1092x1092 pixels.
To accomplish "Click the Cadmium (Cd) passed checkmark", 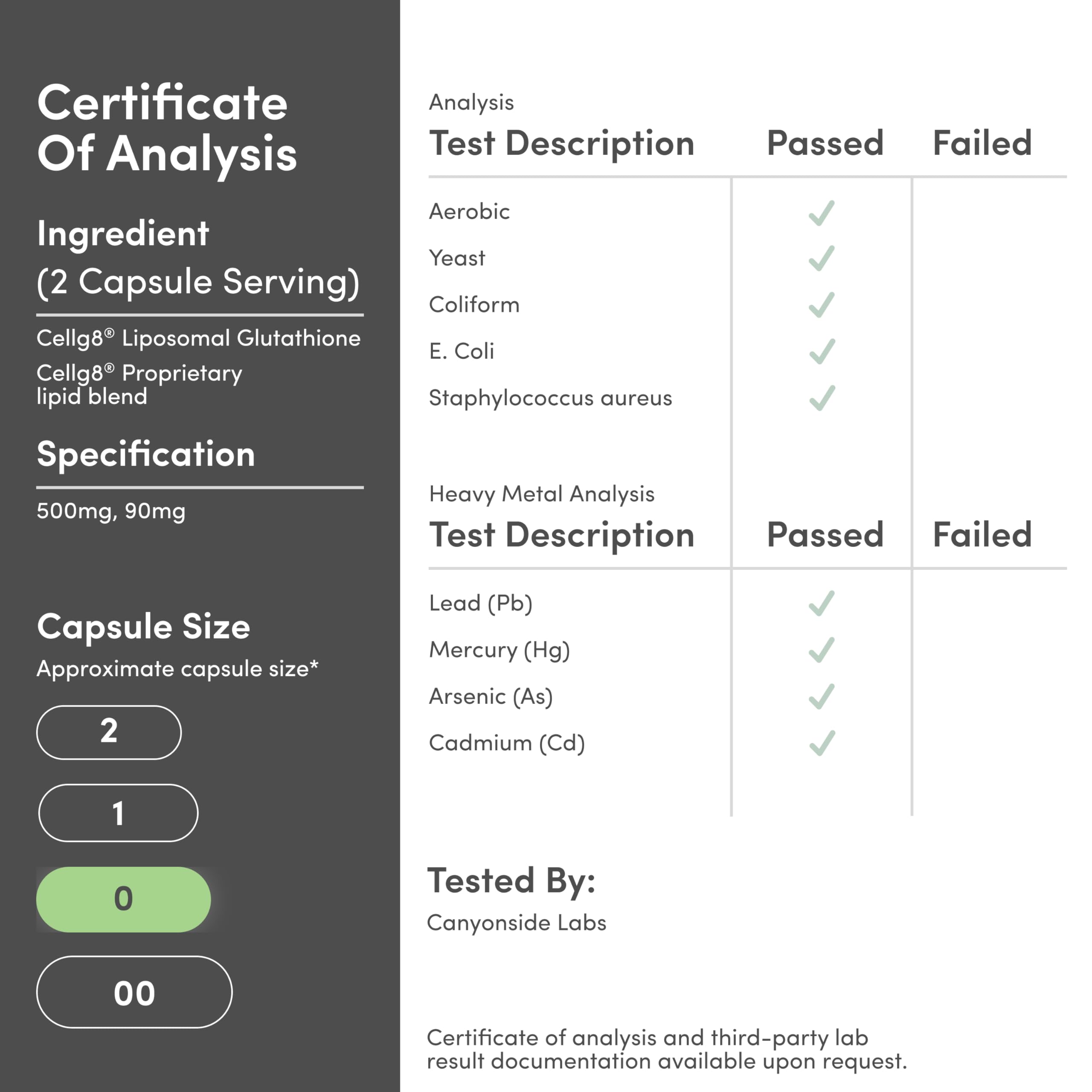I will 821,743.
